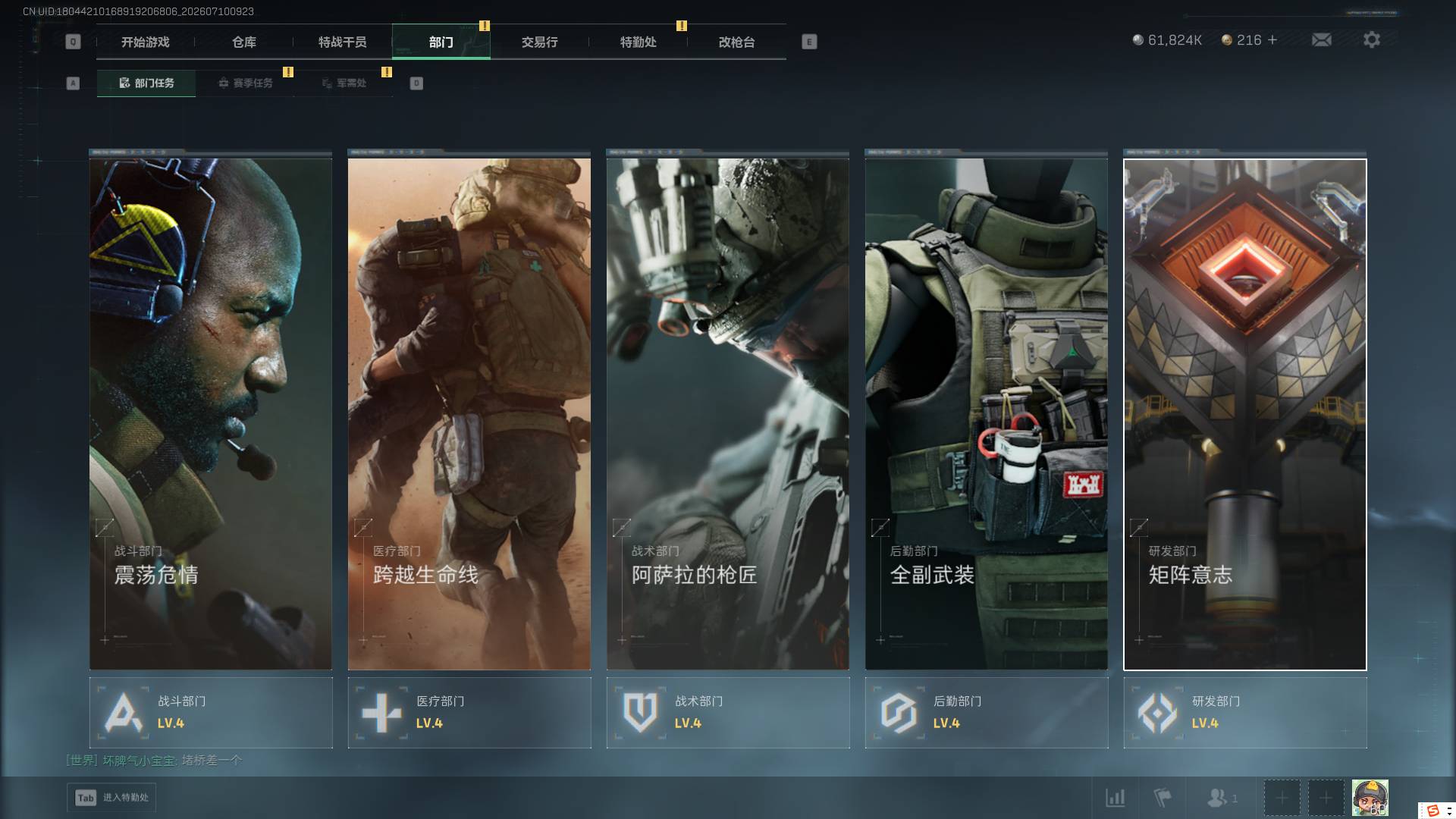
Task: Click the player avatar portrait
Action: [x=1370, y=798]
